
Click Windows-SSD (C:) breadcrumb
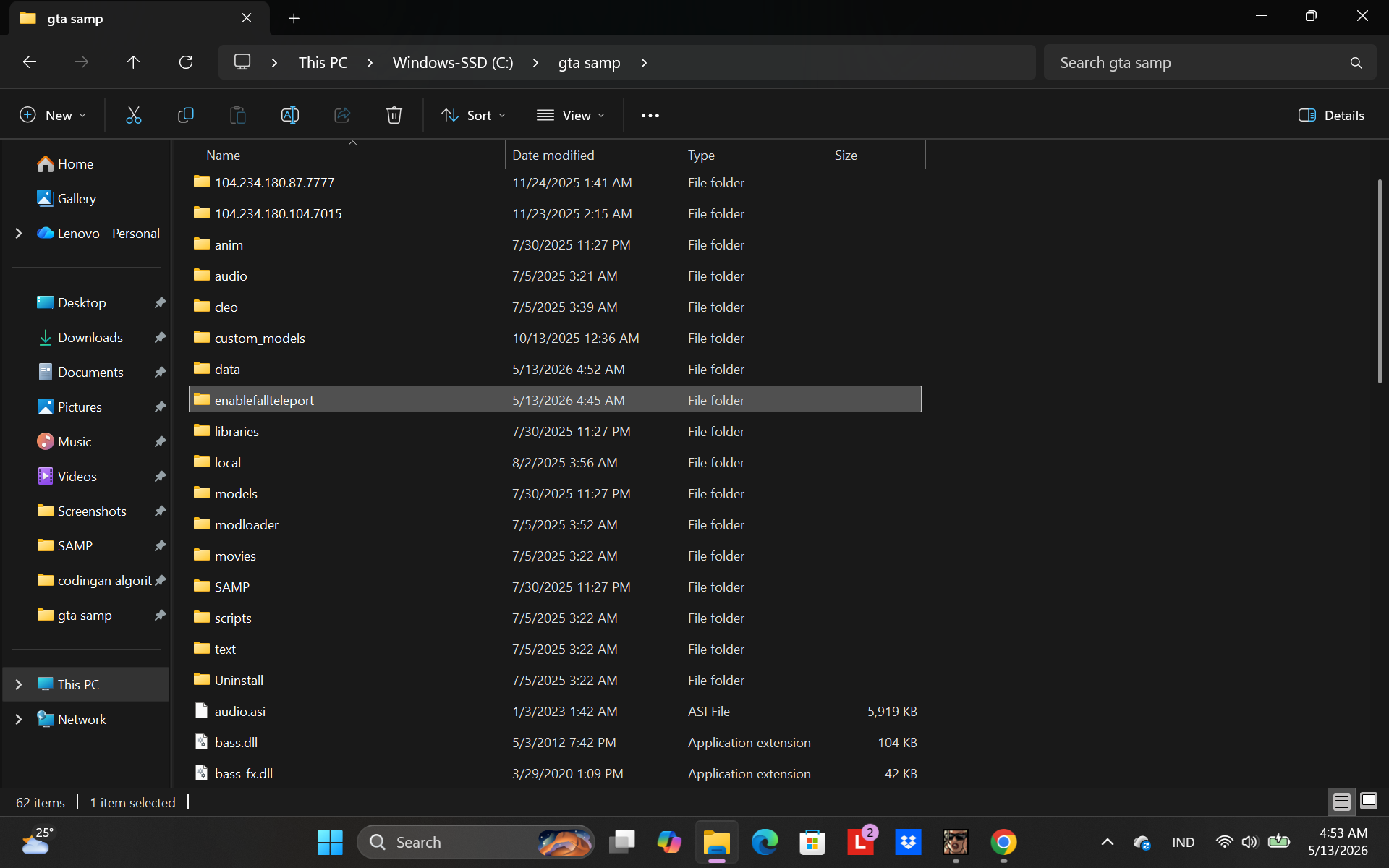coord(453,63)
